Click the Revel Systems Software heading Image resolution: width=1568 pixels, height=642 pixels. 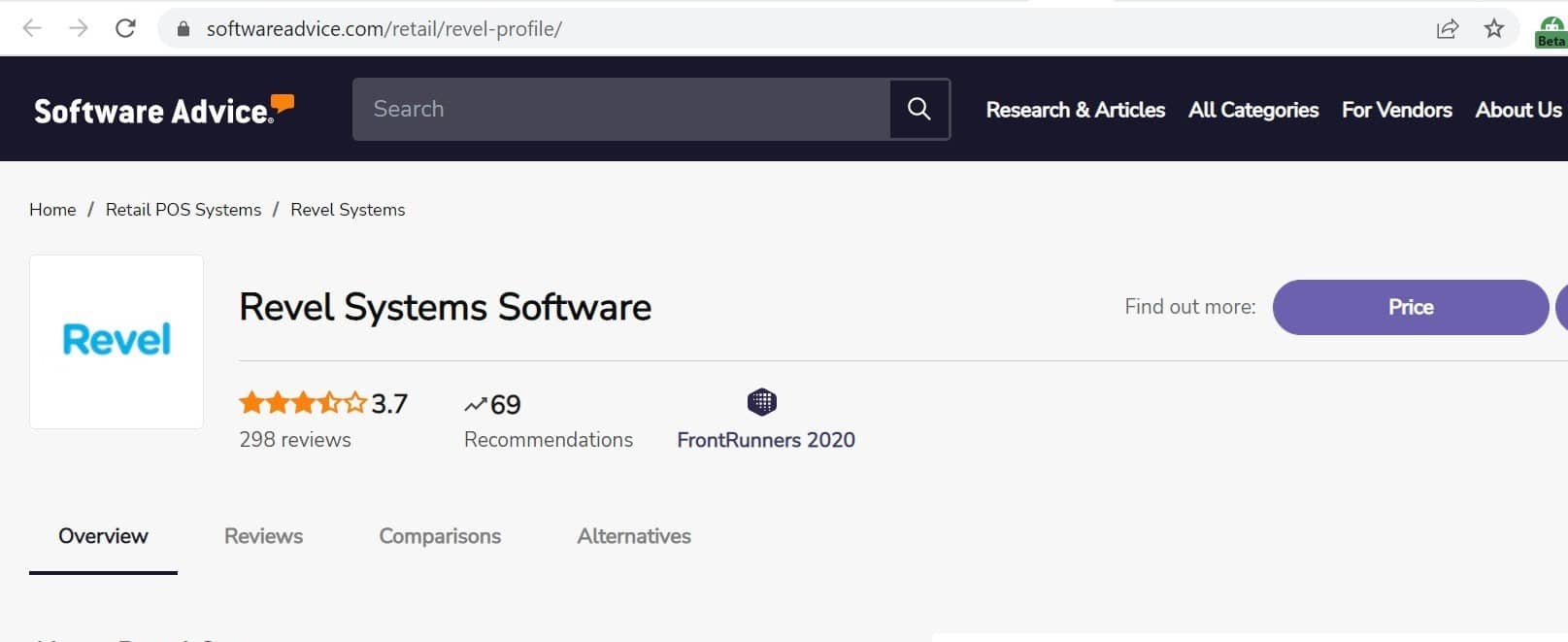pyautogui.click(x=446, y=307)
